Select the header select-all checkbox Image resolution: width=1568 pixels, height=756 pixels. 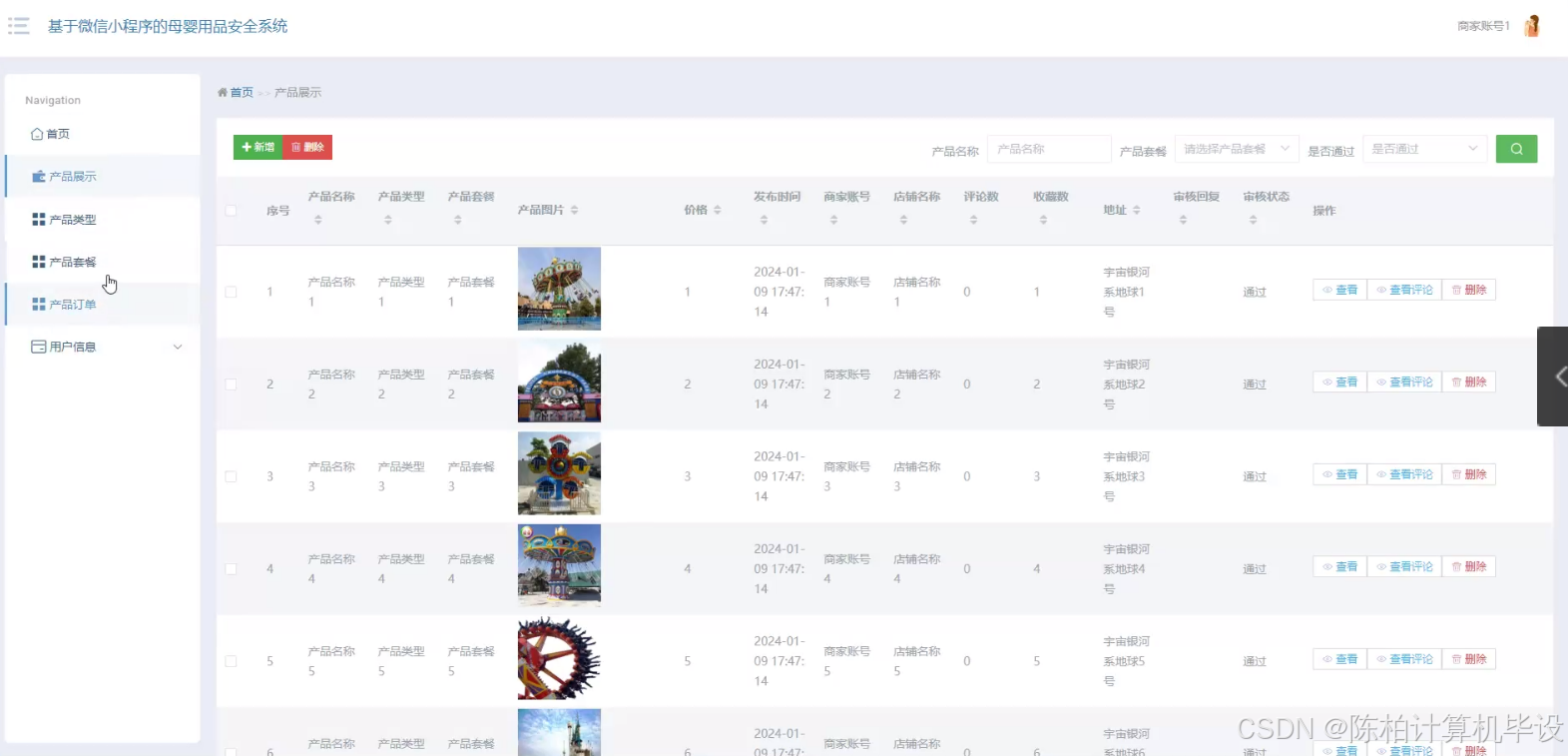pos(231,211)
